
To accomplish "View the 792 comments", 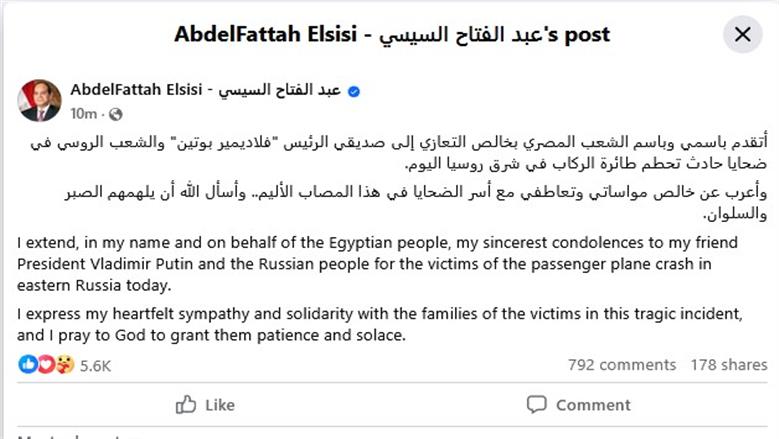I will (x=622, y=365).
